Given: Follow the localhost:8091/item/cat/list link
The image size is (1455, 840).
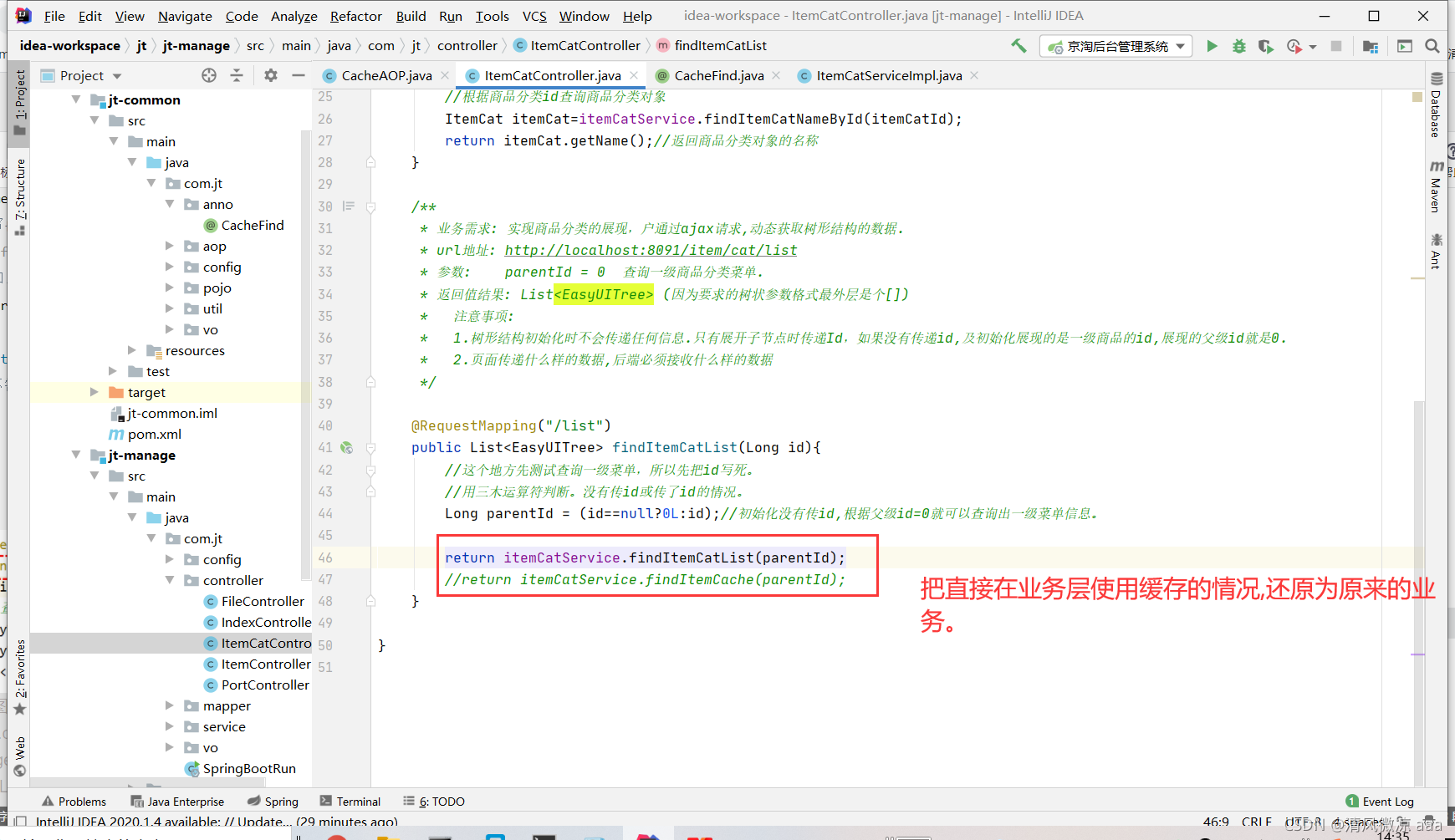Looking at the screenshot, I should point(651,250).
